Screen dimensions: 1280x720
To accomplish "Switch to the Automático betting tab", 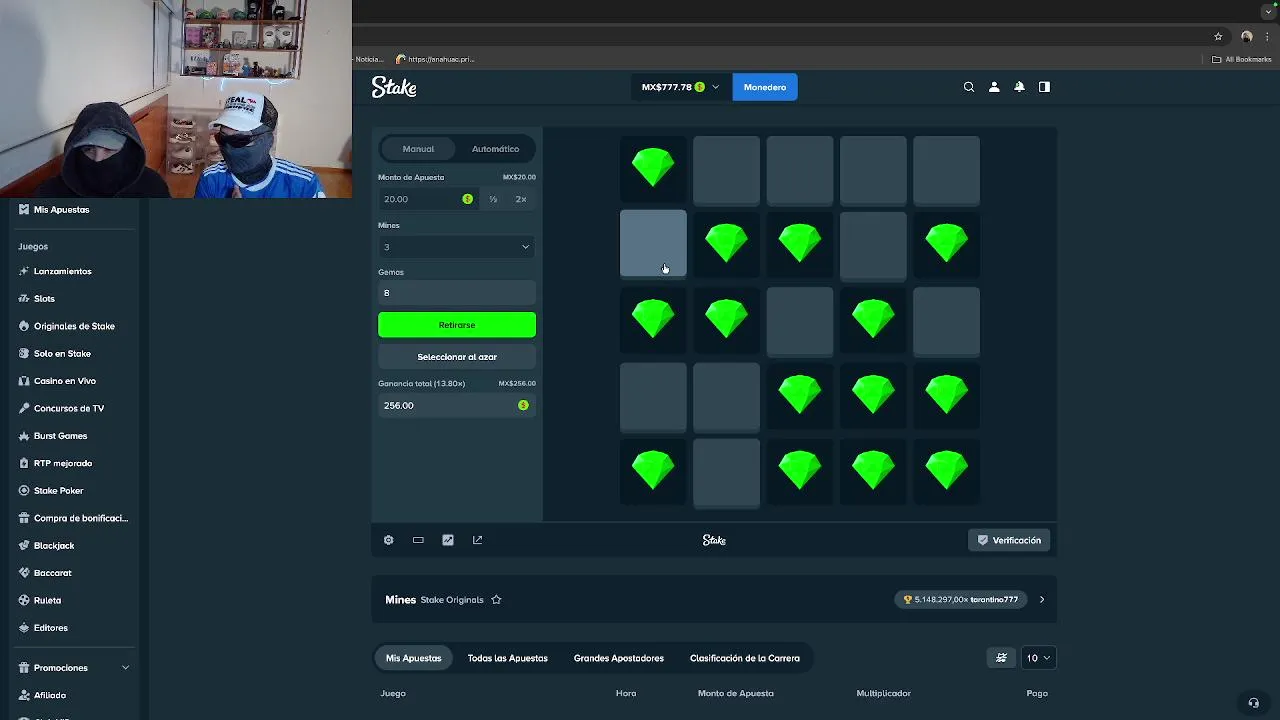I will (x=495, y=149).
